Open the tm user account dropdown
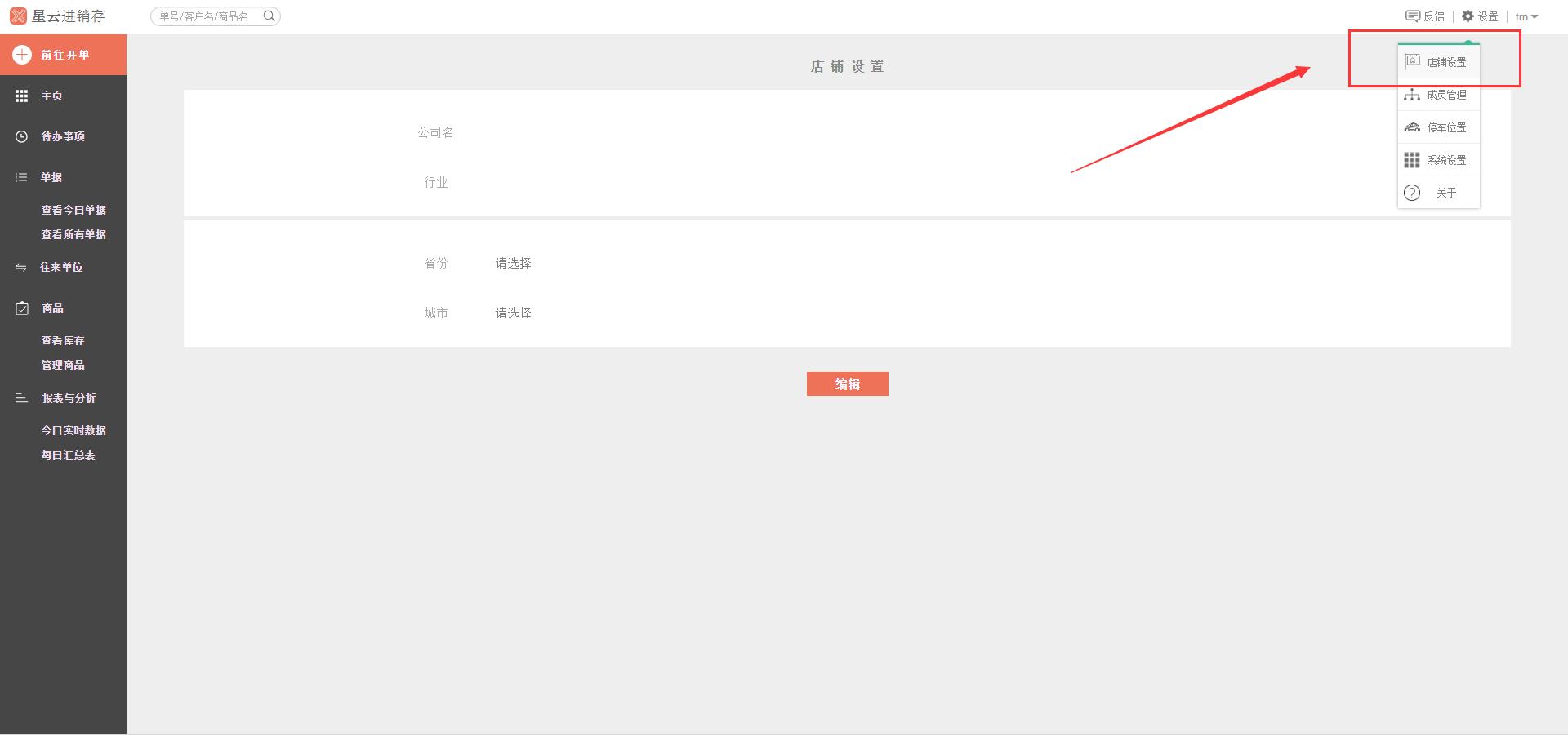 tap(1526, 16)
